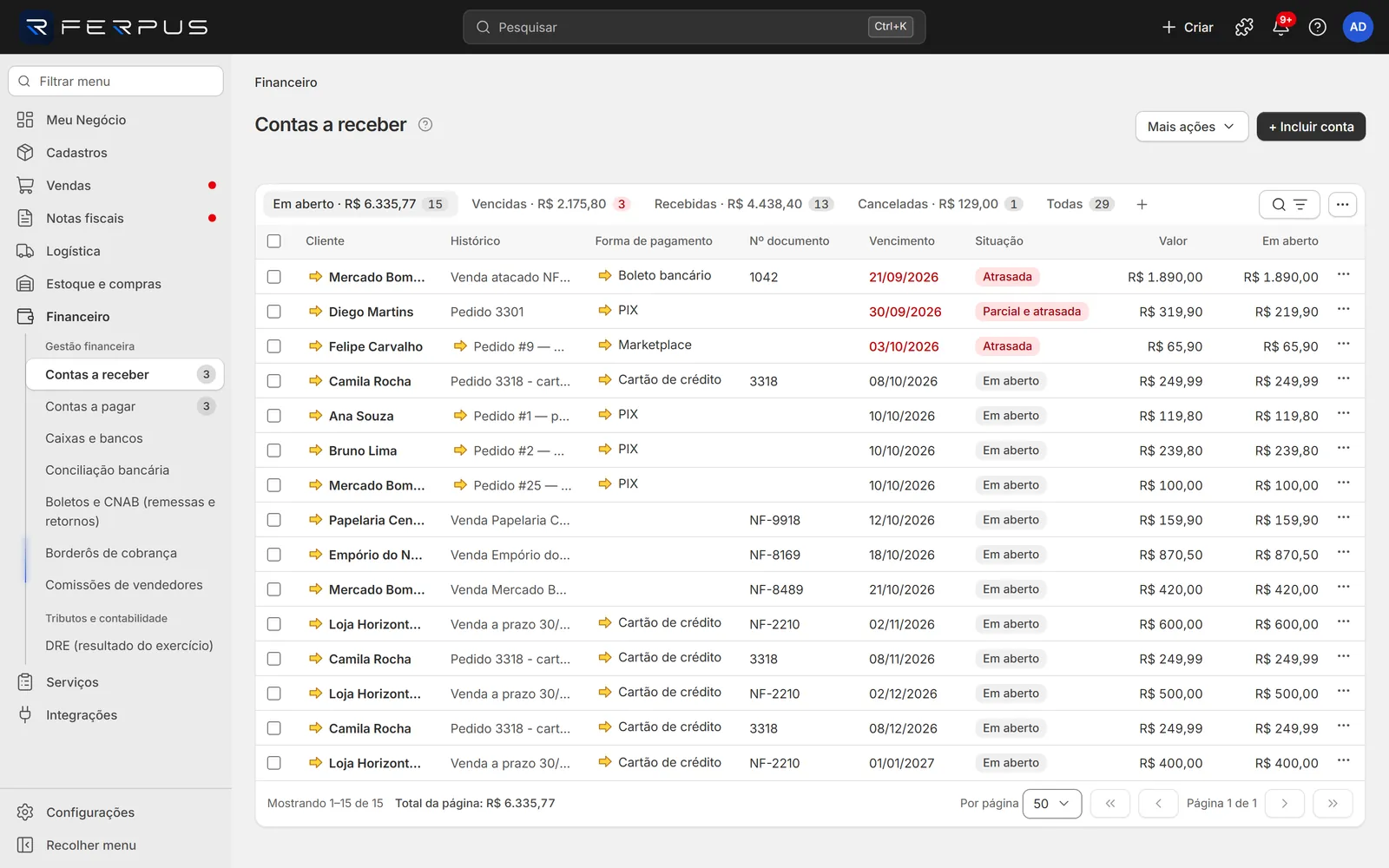Switch to the Canceladas tab
Image resolution: width=1389 pixels, height=868 pixels.
[940, 204]
